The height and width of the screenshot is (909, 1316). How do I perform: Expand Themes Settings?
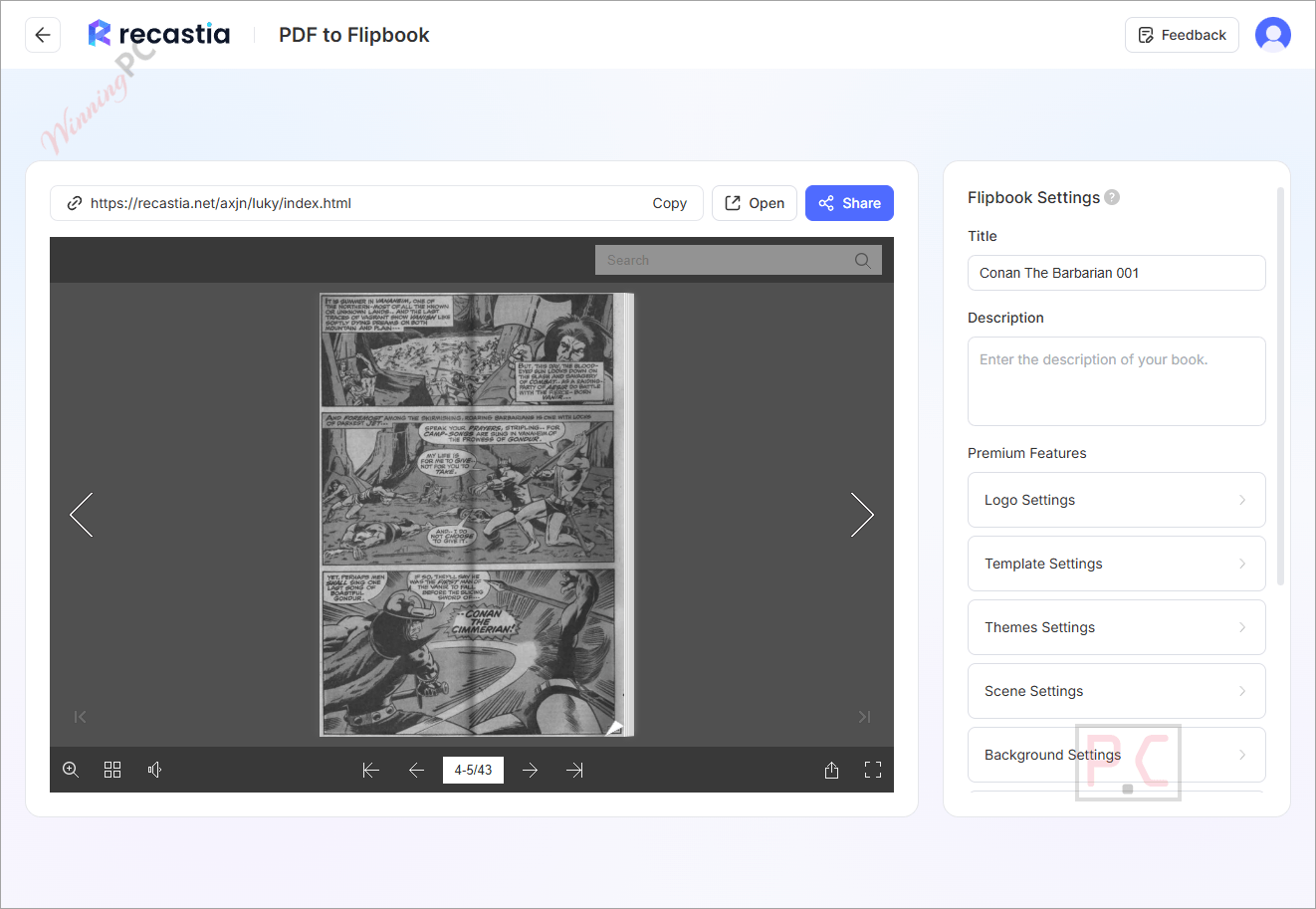(x=1117, y=627)
